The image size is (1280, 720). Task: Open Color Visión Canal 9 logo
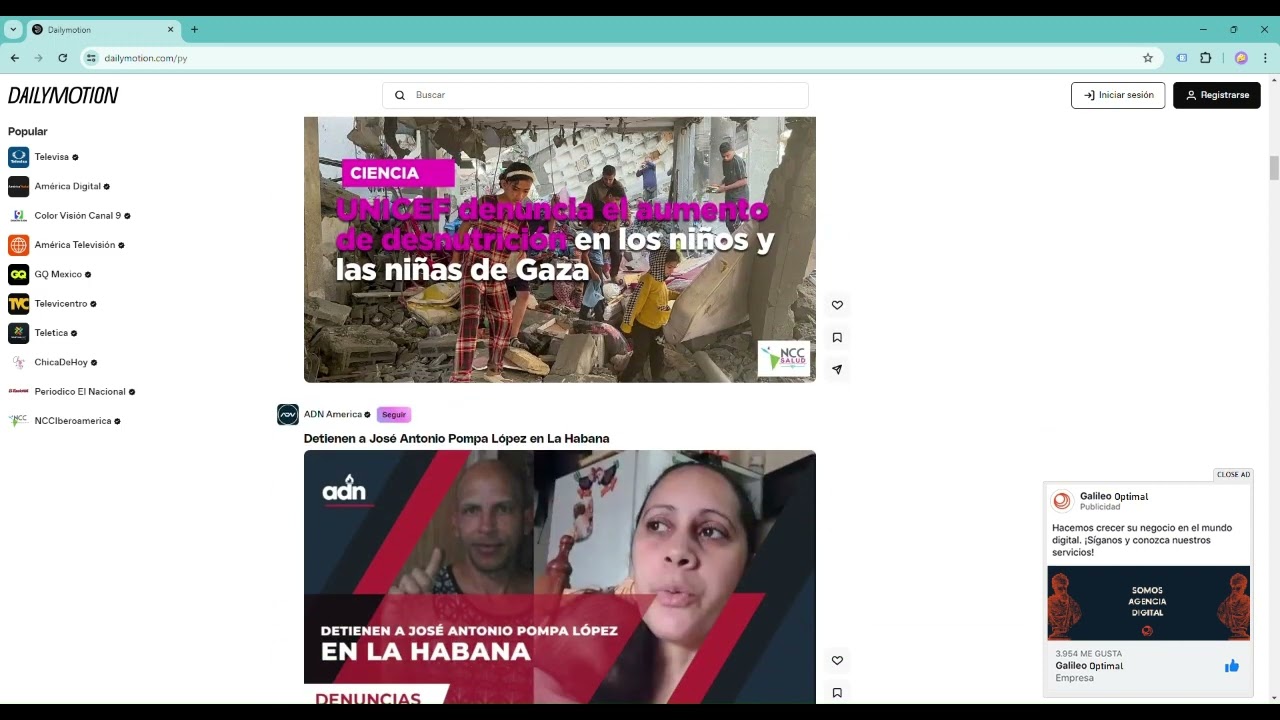19,215
